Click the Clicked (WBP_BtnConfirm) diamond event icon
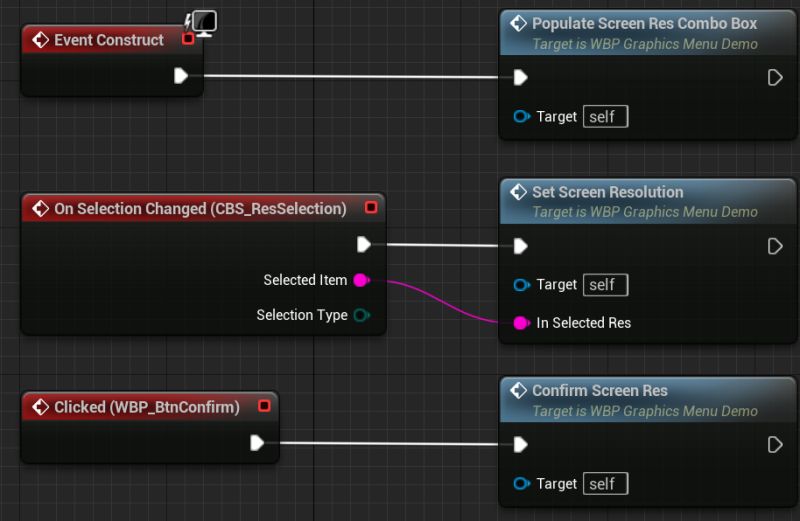800x521 pixels. click(40, 407)
